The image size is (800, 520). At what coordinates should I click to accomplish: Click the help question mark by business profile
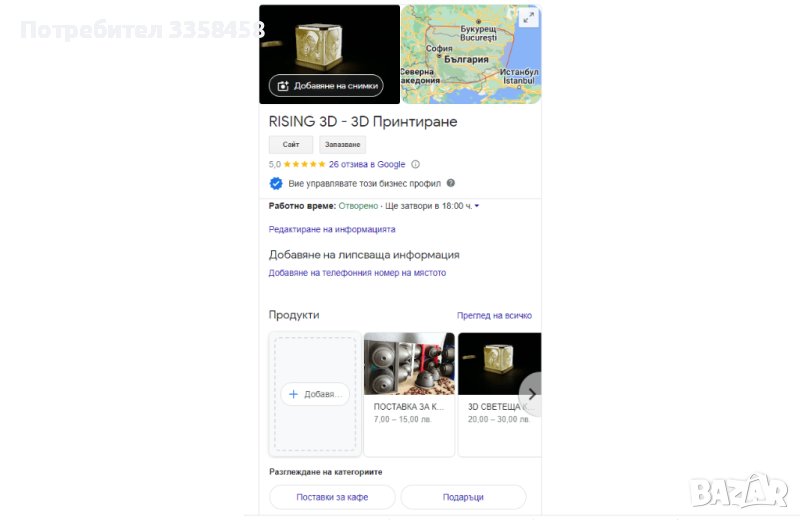(451, 183)
